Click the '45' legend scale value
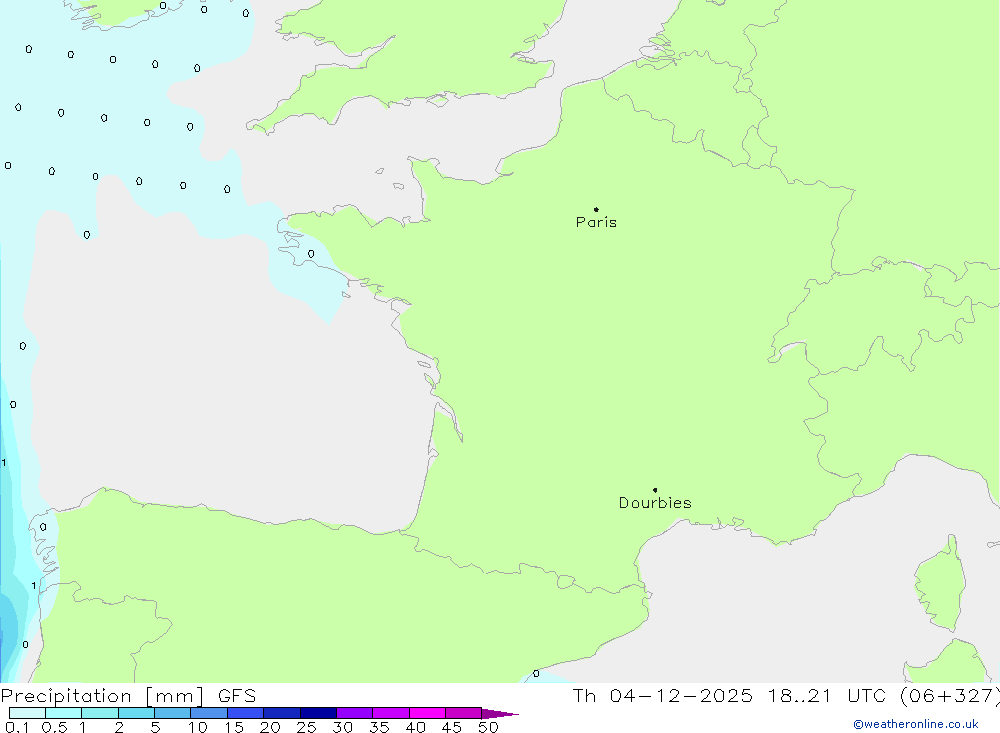This screenshot has height=733, width=1000. (452, 727)
